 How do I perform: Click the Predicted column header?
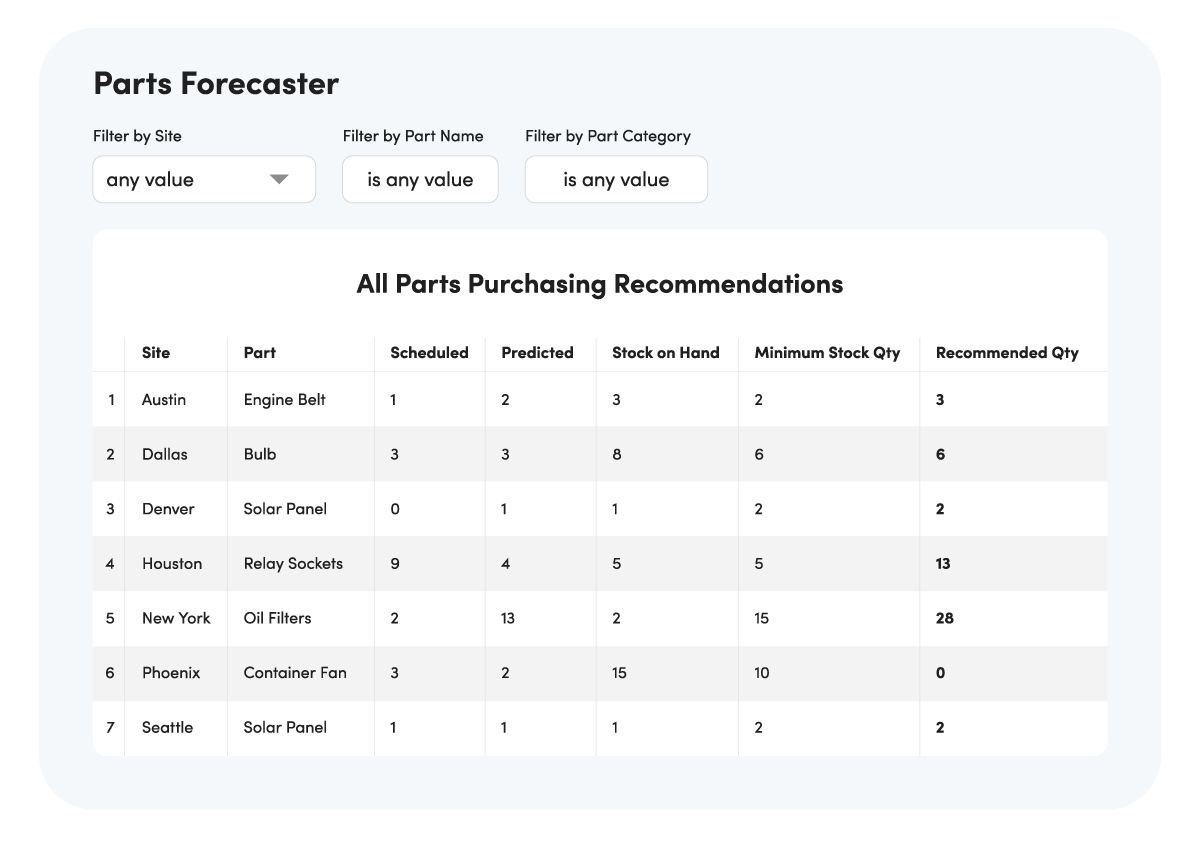537,352
